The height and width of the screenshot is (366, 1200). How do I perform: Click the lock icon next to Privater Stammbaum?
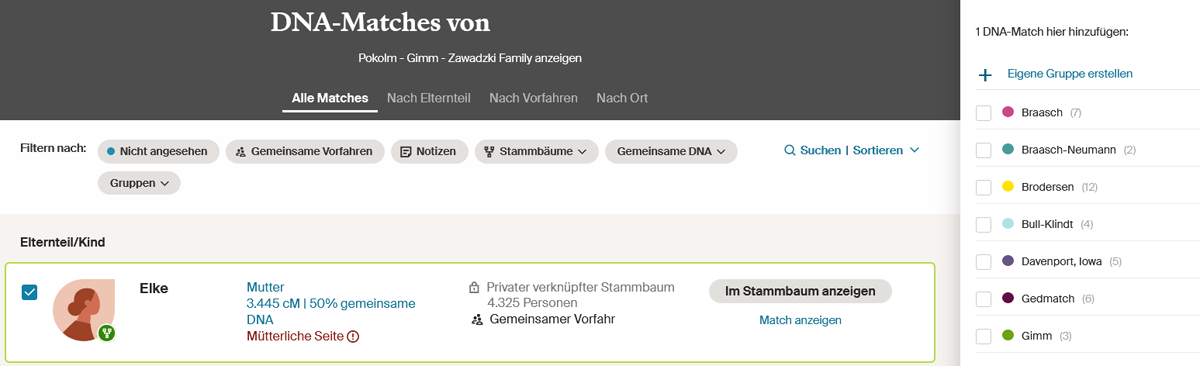[474, 288]
